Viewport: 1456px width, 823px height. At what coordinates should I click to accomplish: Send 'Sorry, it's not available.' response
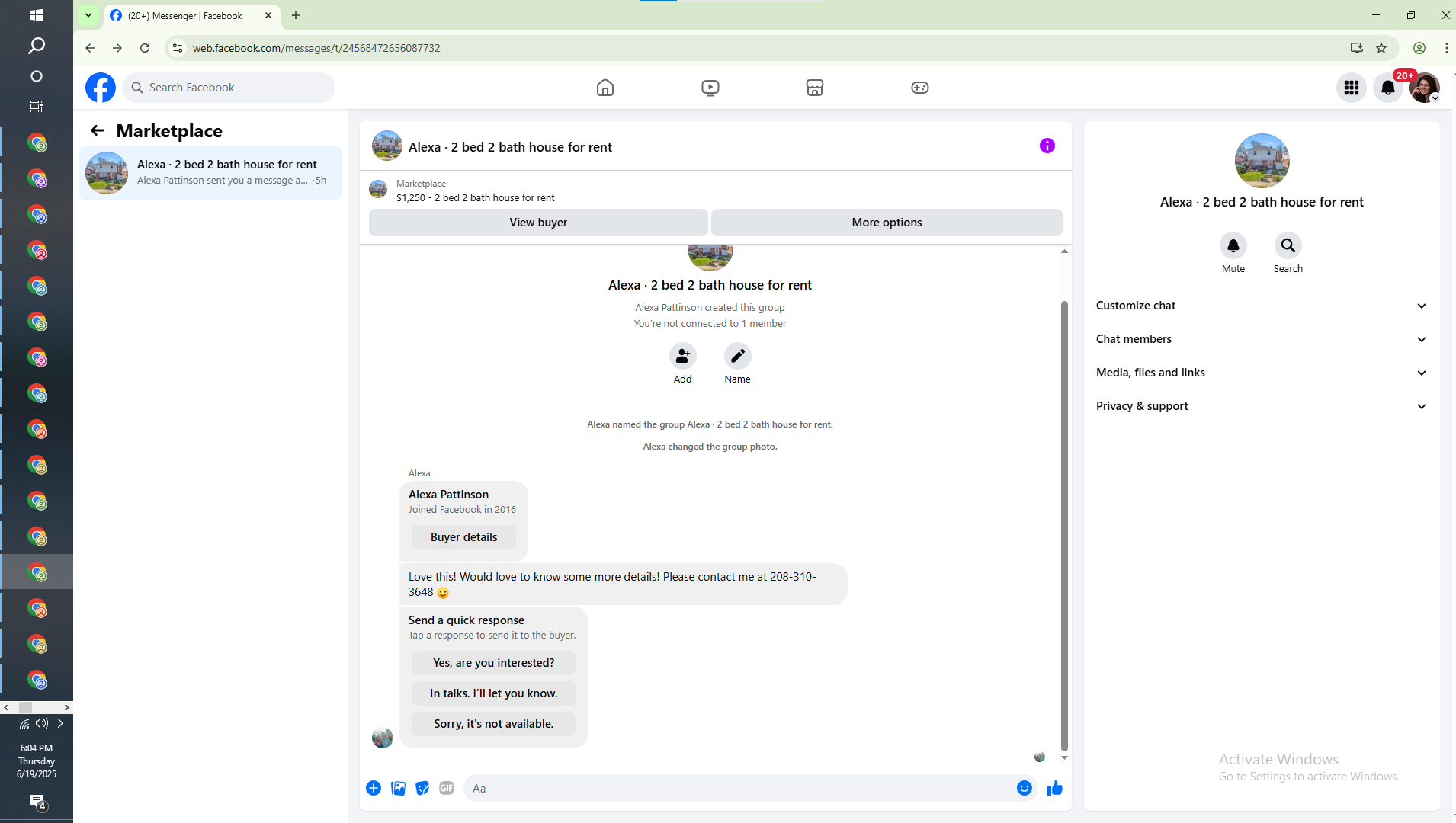(493, 724)
